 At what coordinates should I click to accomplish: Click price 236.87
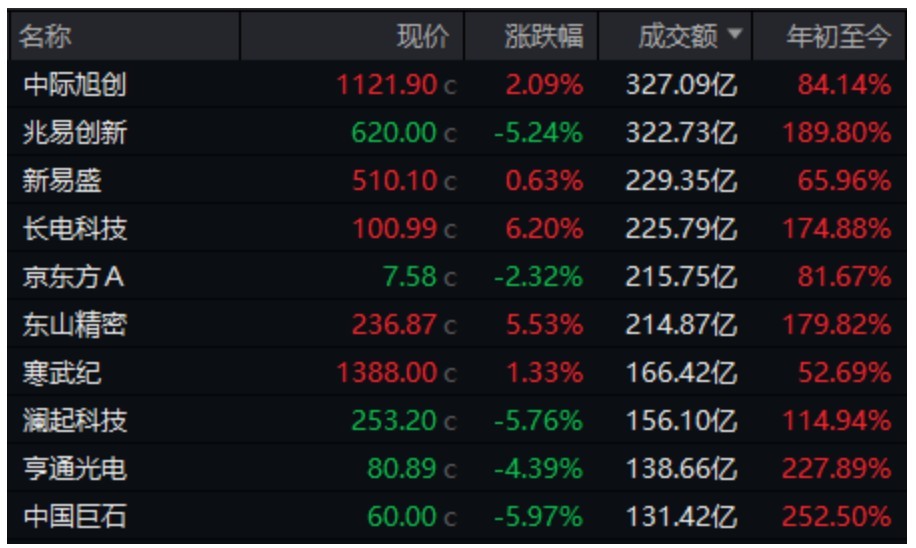(394, 324)
